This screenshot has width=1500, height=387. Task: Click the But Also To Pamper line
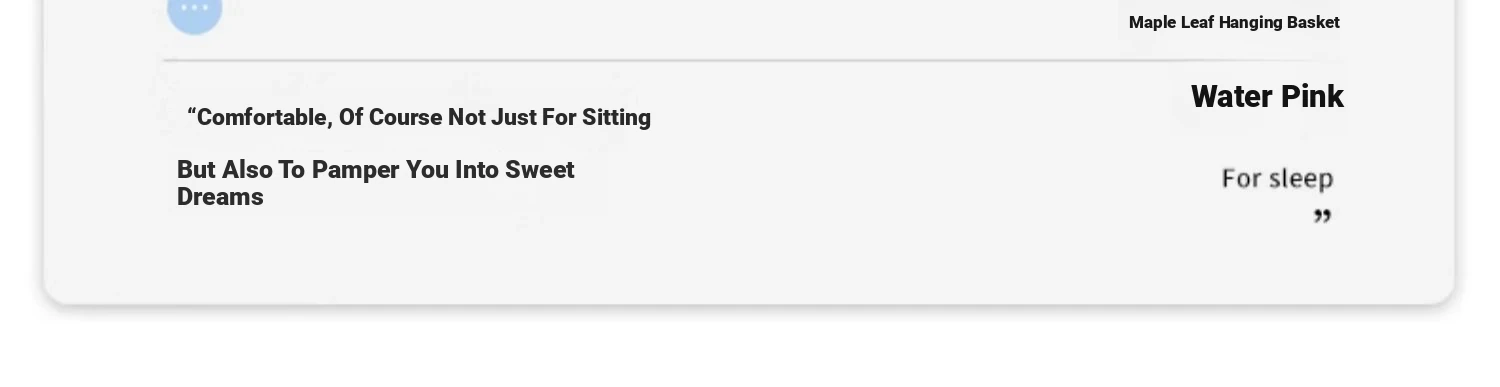click(376, 170)
